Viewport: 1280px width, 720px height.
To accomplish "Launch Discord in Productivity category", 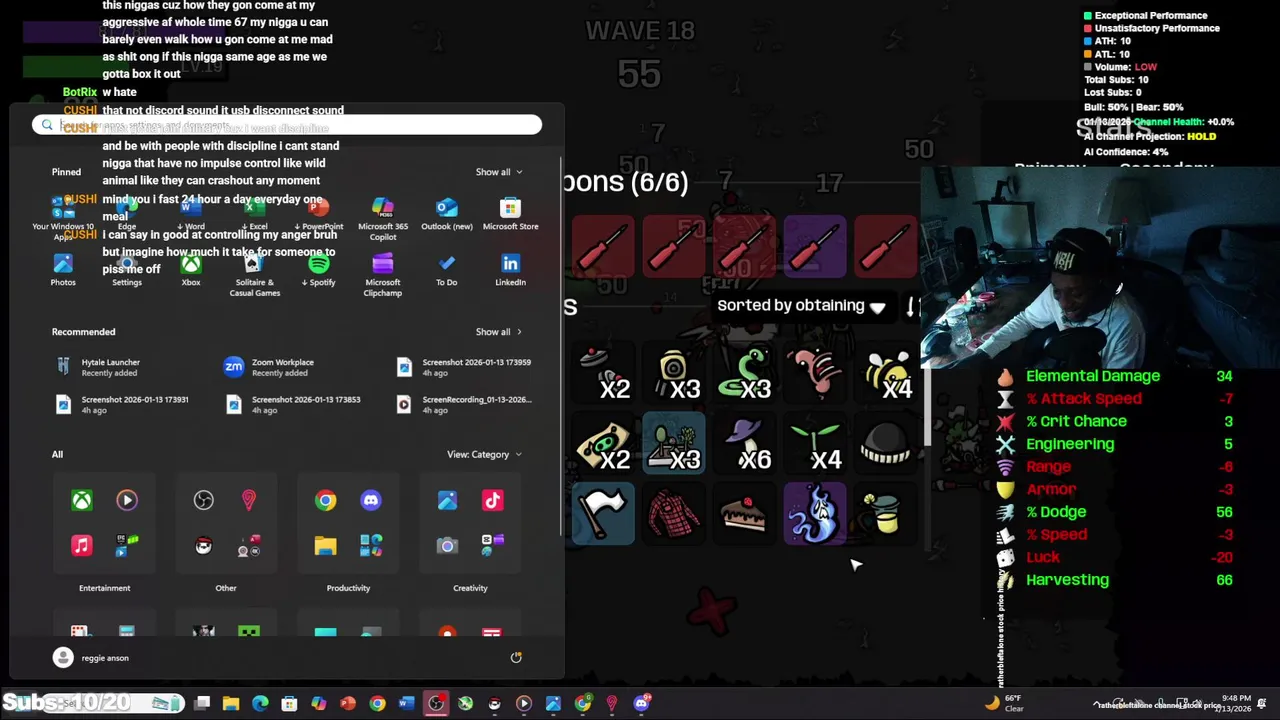I will pos(371,500).
